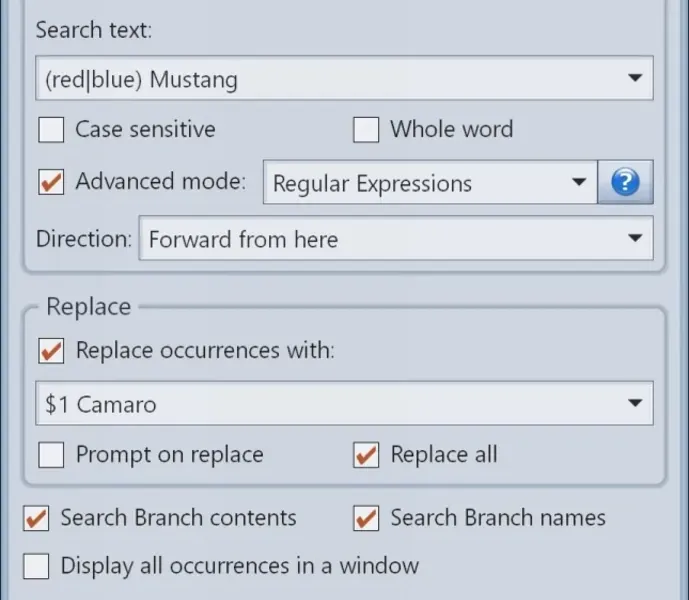Expand the replacement text history dropdown
Image resolution: width=689 pixels, height=600 pixels.
tap(634, 404)
